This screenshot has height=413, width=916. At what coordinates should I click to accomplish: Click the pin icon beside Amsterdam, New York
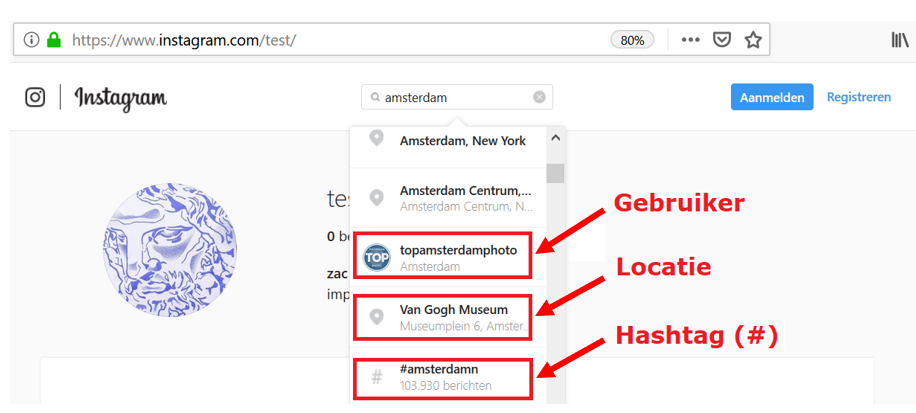tap(377, 138)
